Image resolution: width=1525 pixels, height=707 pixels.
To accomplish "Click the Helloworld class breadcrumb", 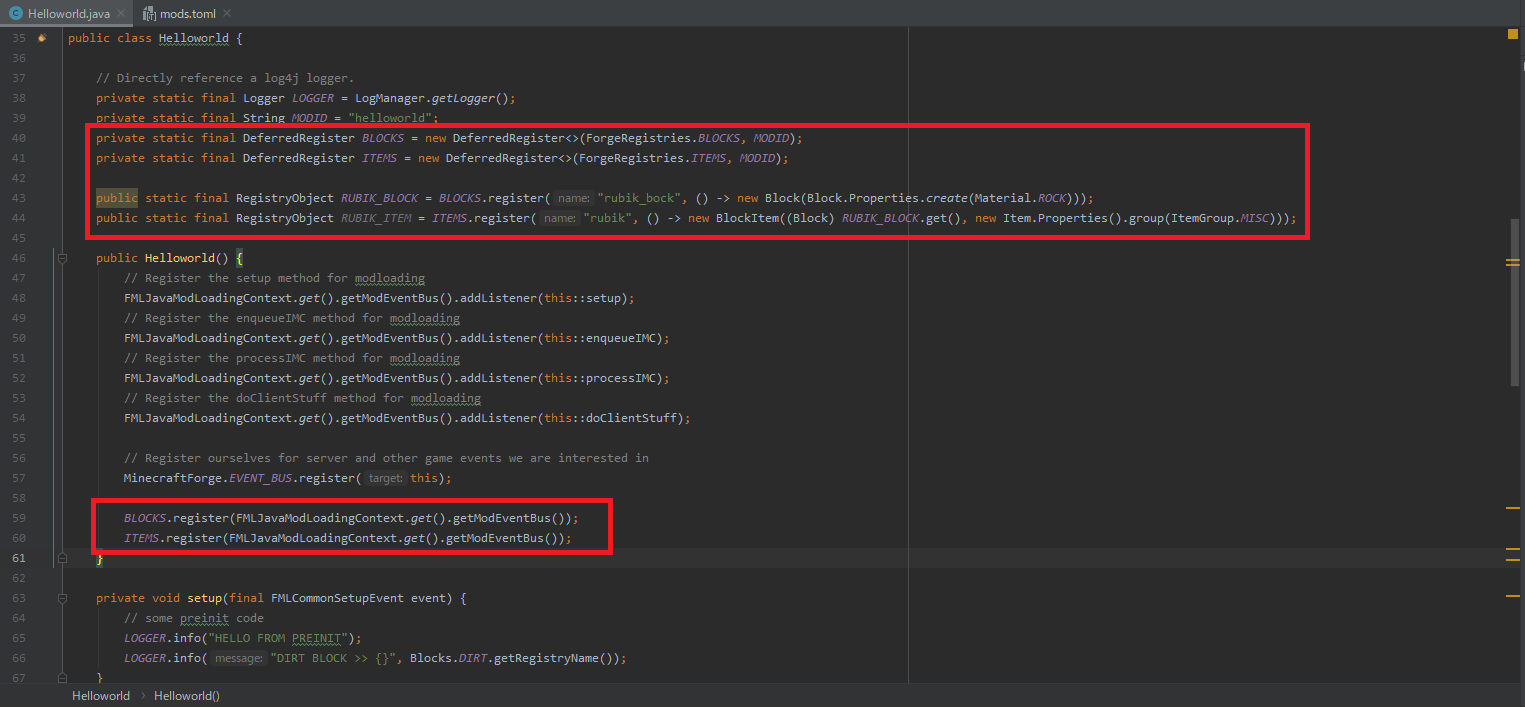I will (x=100, y=696).
